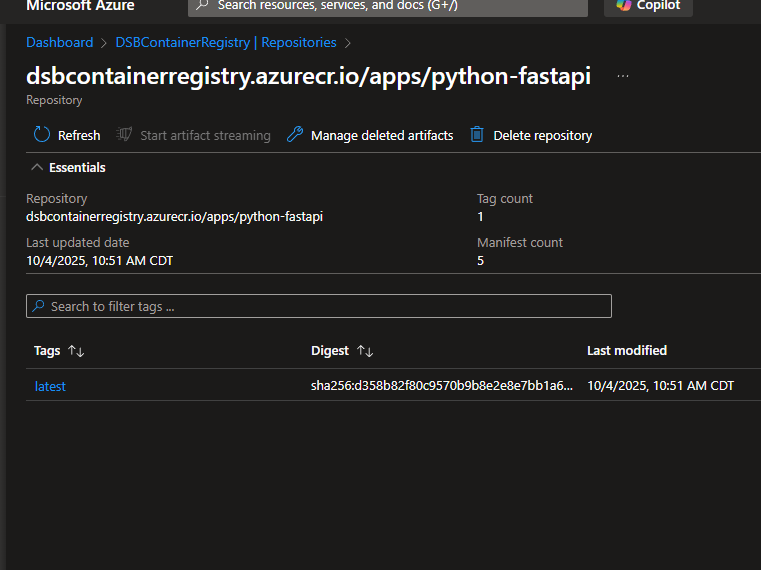Open Copilot from the top bar
761x570 pixels.
pos(648,5)
